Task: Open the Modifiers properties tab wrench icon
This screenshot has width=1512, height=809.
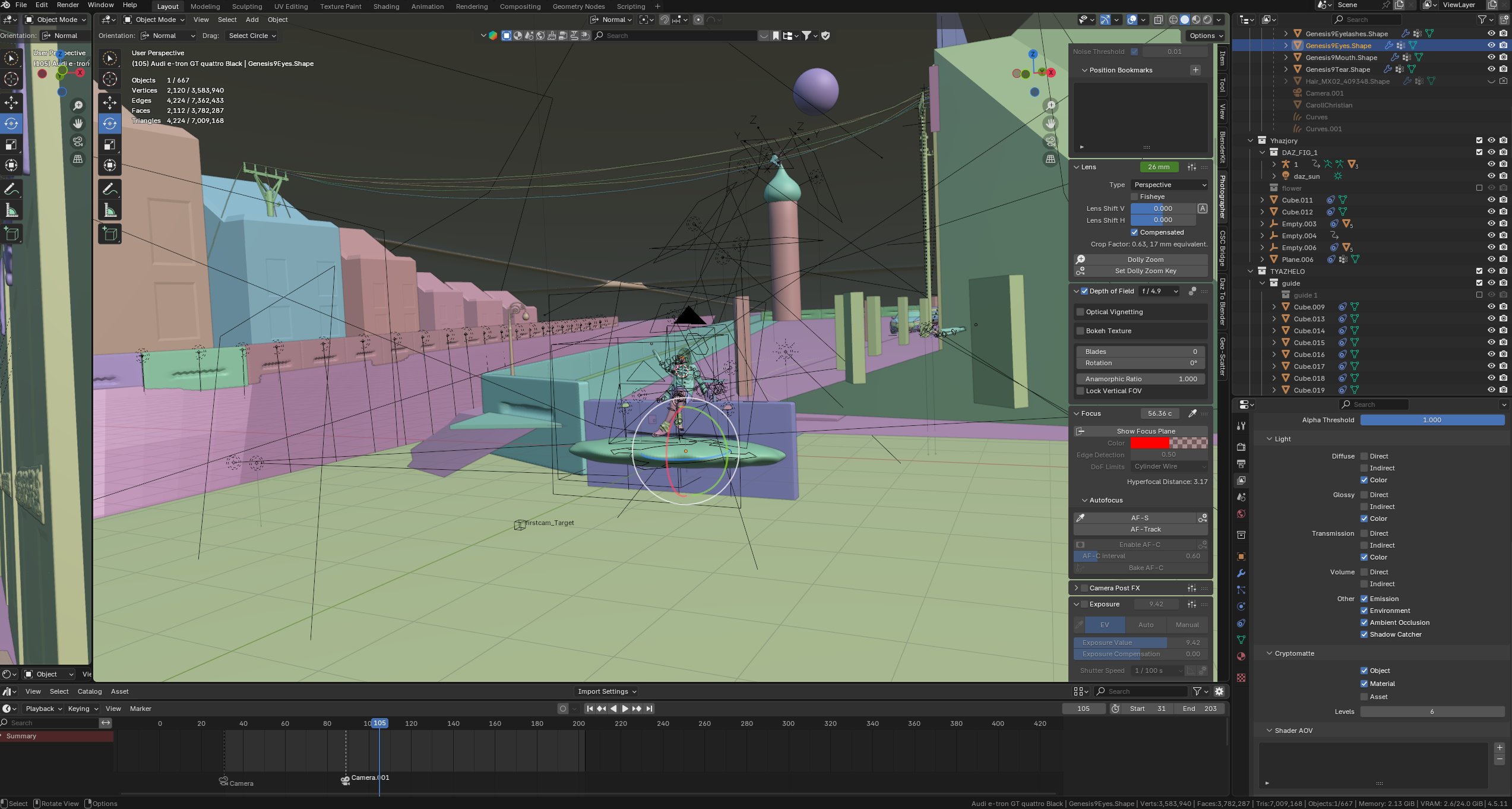Action: pos(1241,573)
